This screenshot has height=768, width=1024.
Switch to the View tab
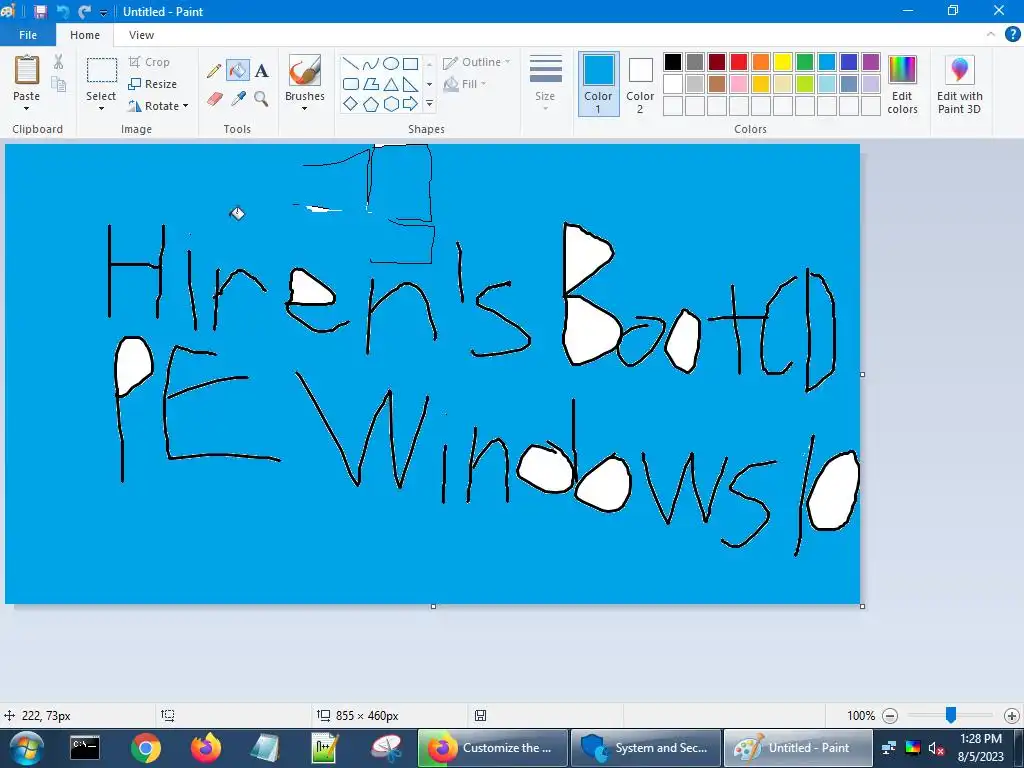click(141, 35)
